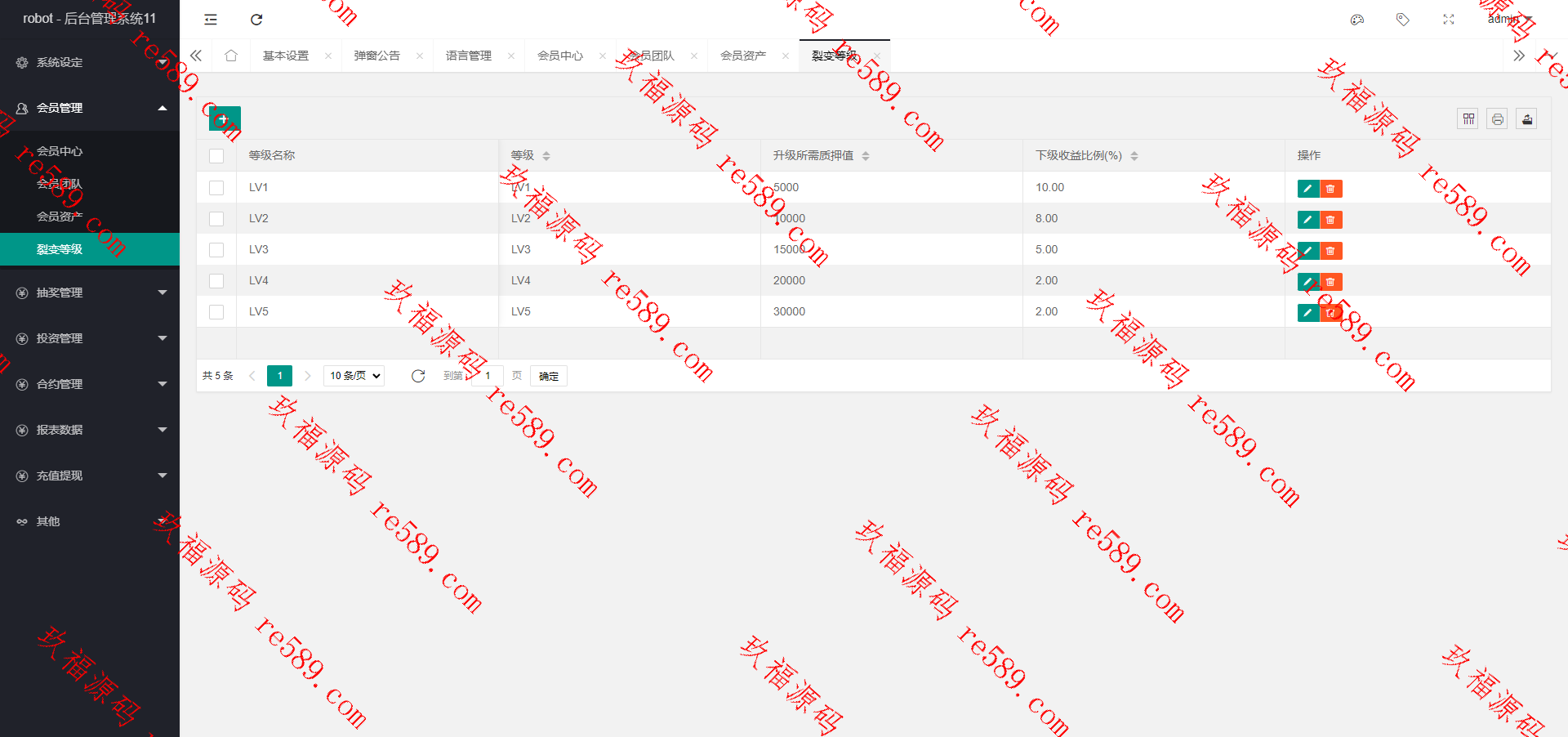Close the 语言管理 tab
Image resolution: width=1568 pixels, height=737 pixels.
tap(511, 56)
